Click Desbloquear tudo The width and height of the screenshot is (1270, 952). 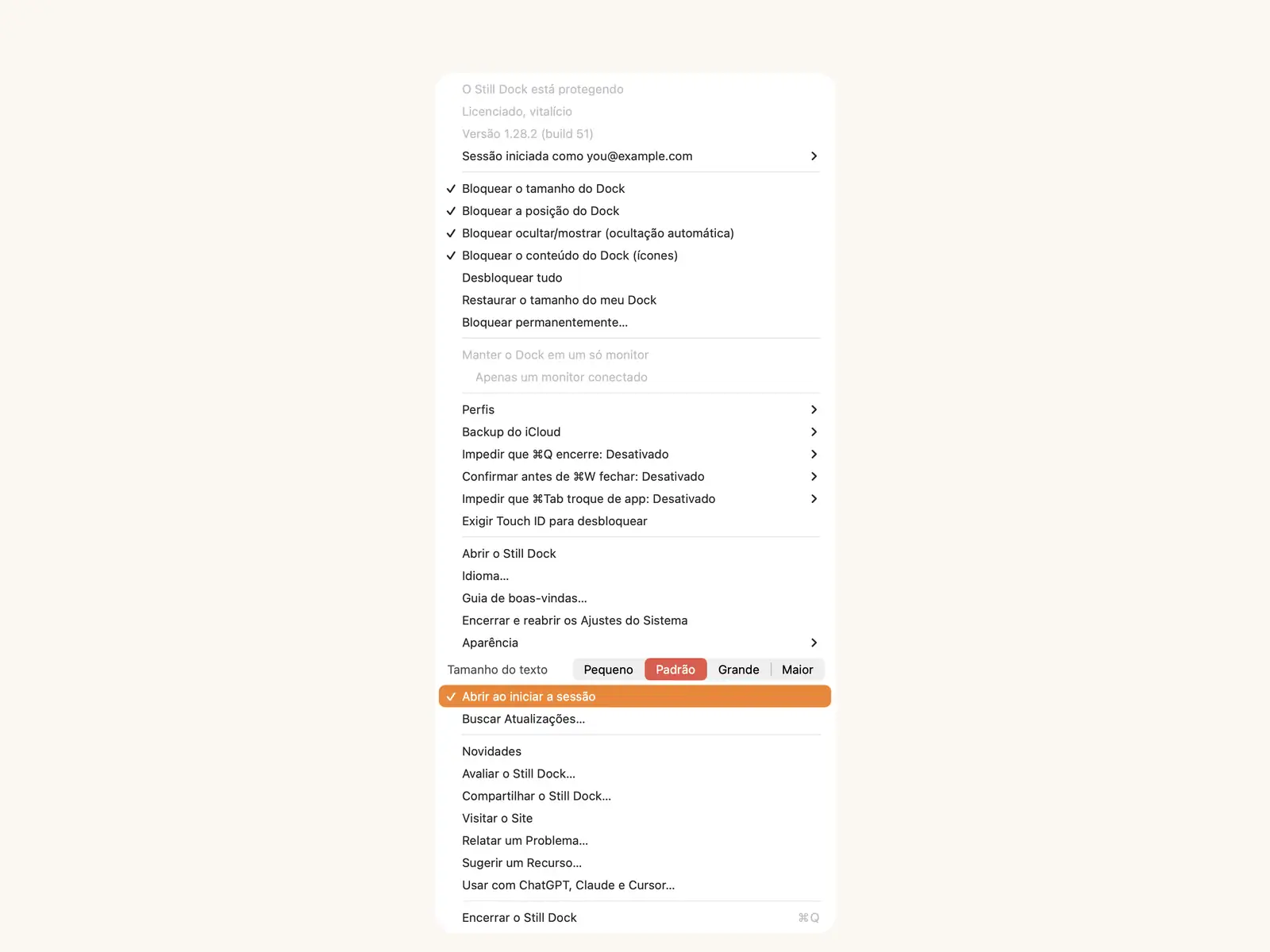pos(635,278)
